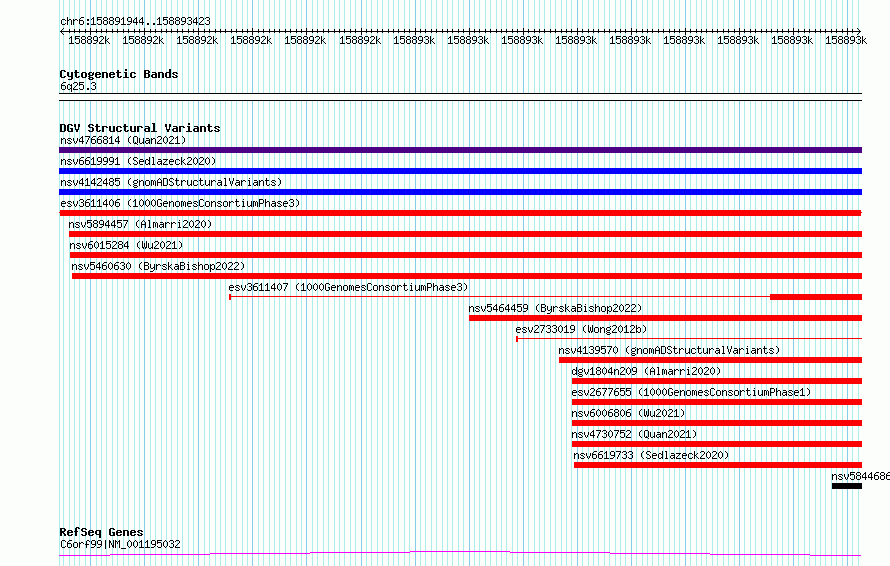Open esv3611406 (1000GenomesConsortiumPhase3) label
Image resolution: width=890 pixels, height=566 pixels.
tap(180, 203)
